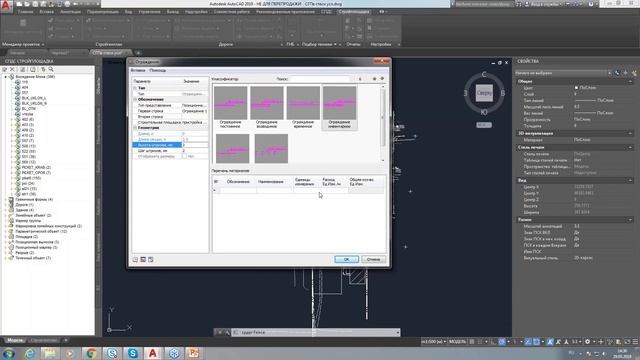Select the Ограждение временное thumbnail
The height and width of the screenshot is (360, 640).
[x=303, y=107]
